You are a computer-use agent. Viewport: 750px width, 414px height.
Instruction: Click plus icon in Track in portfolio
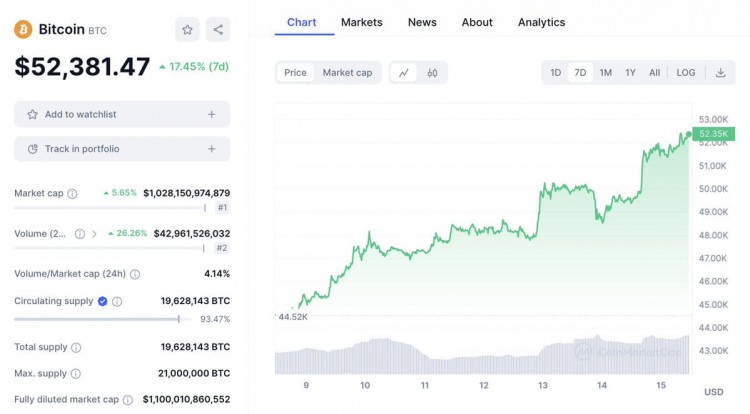tap(211, 149)
